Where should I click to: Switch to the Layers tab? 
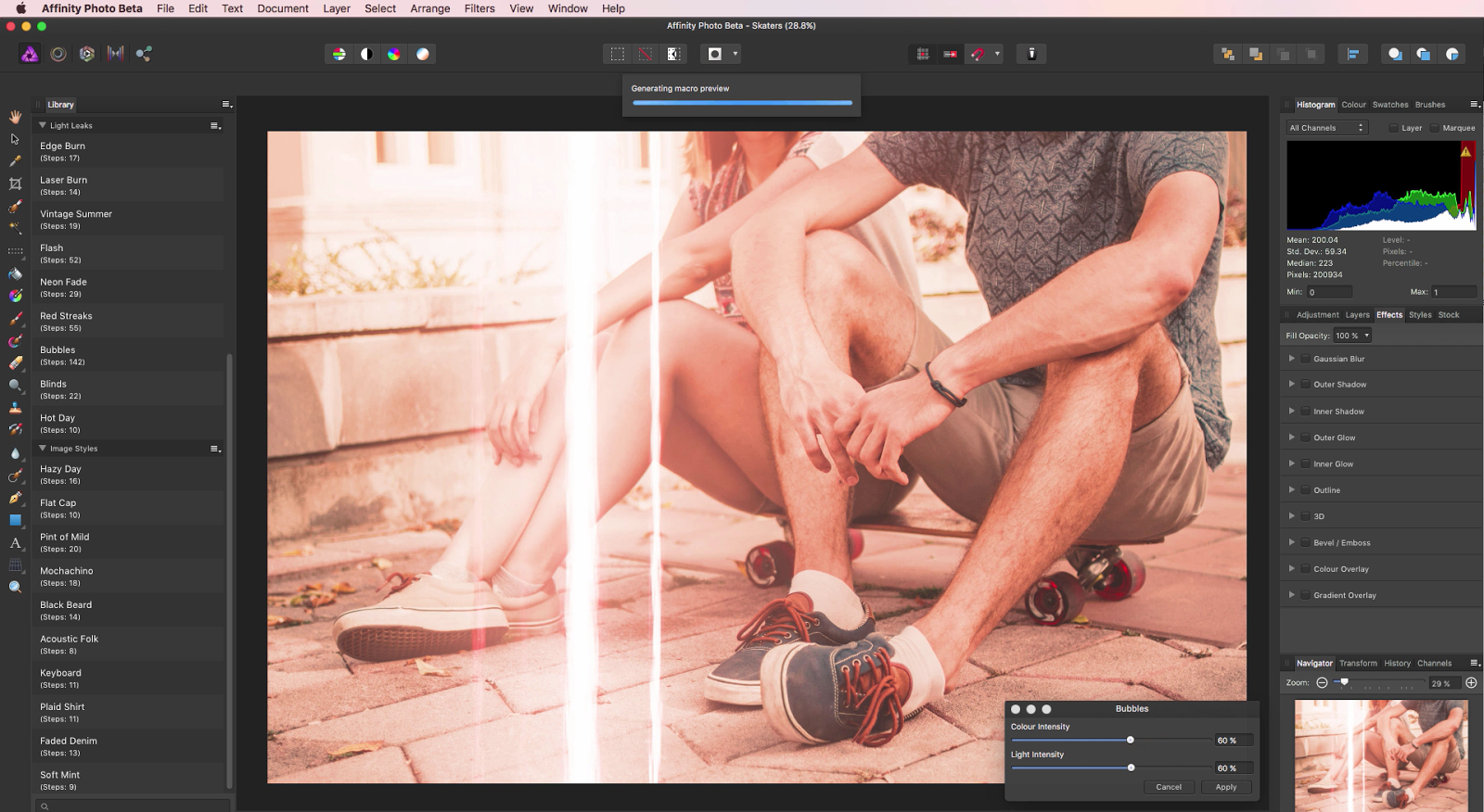coord(1357,315)
